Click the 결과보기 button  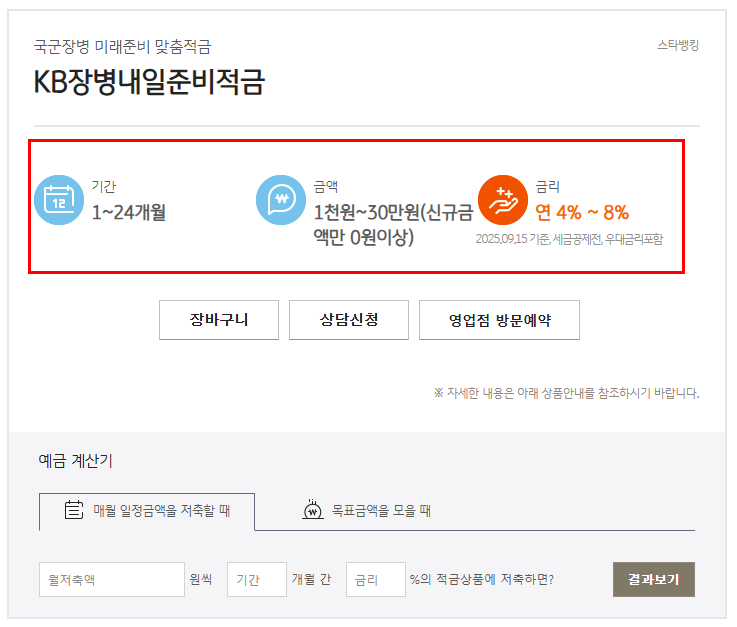point(654,580)
